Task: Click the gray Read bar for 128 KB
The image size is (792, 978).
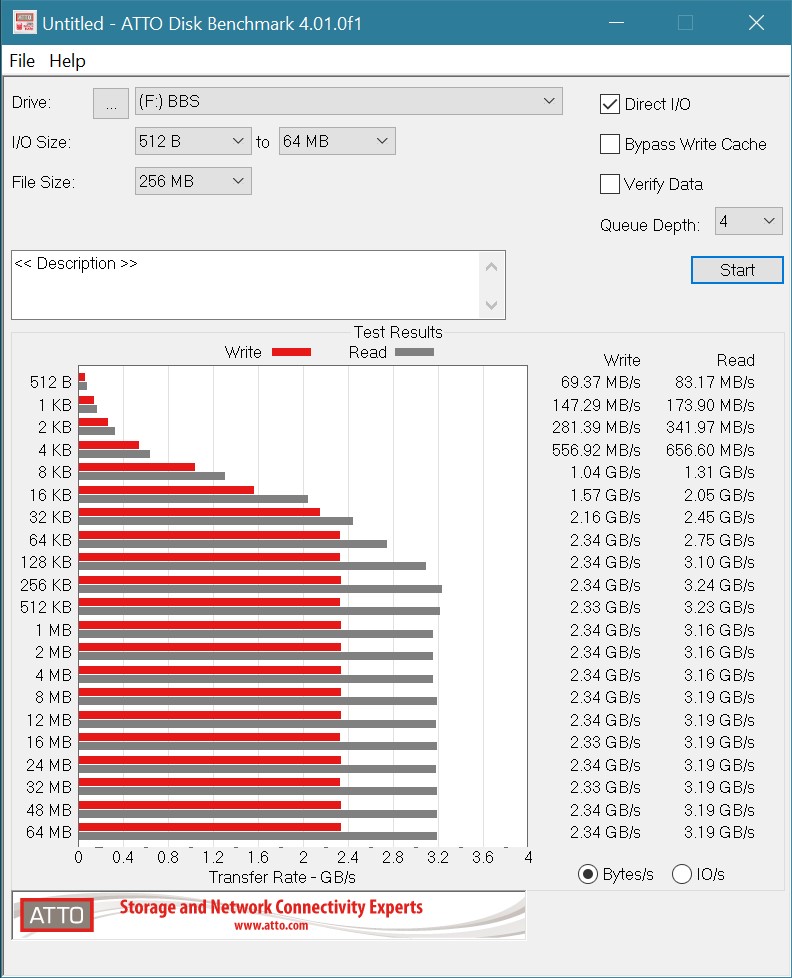Action: pyautogui.click(x=253, y=566)
